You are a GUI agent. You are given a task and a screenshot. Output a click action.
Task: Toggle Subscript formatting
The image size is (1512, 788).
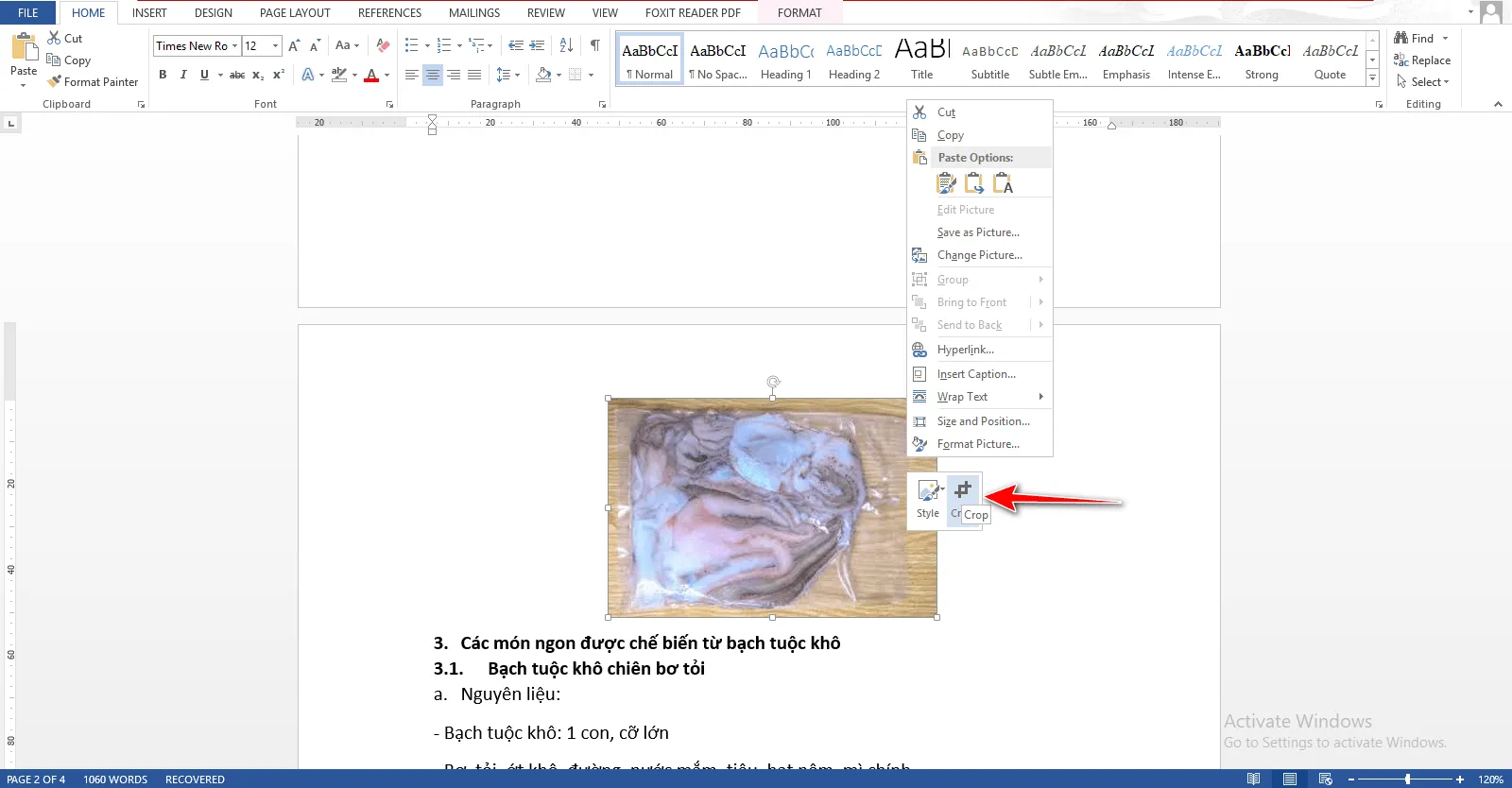[258, 75]
